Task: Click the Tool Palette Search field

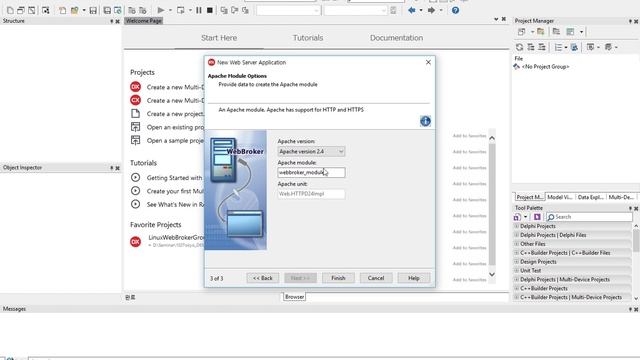Action: tap(589, 217)
